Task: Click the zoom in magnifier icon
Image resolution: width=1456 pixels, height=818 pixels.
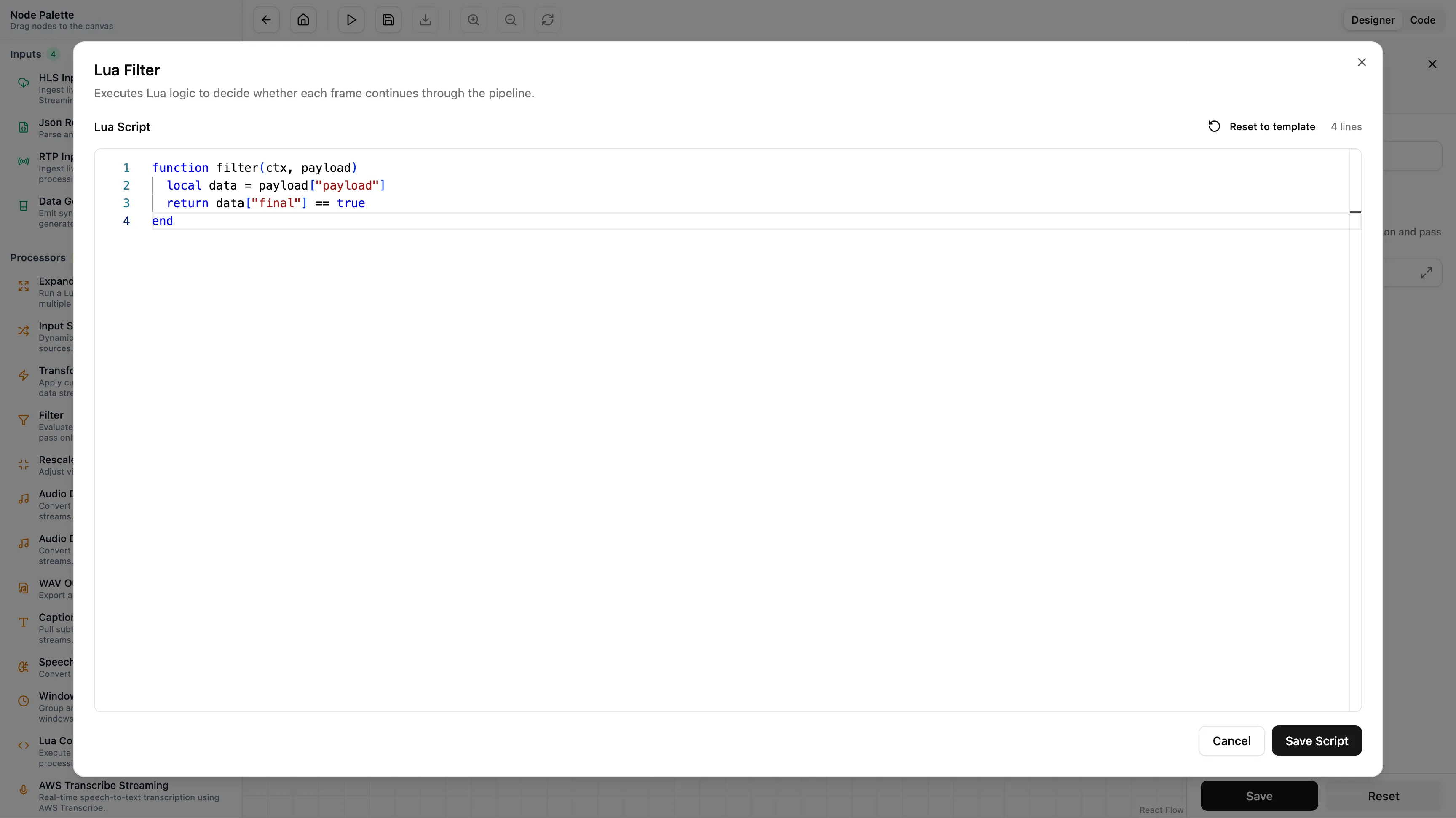Action: click(473, 19)
